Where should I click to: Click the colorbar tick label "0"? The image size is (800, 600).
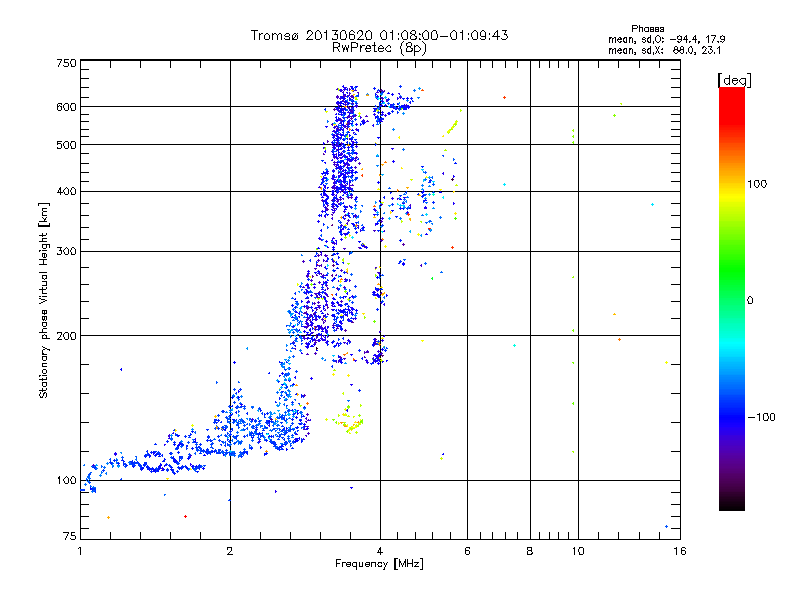(749, 300)
